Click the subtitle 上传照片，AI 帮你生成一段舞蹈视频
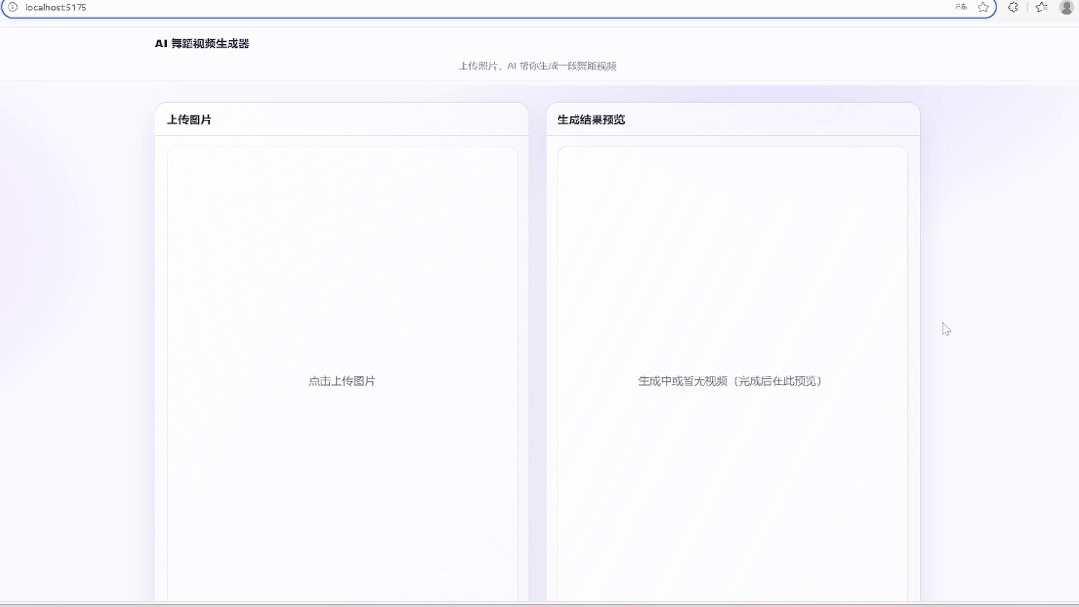This screenshot has height=607, width=1079. point(539,64)
